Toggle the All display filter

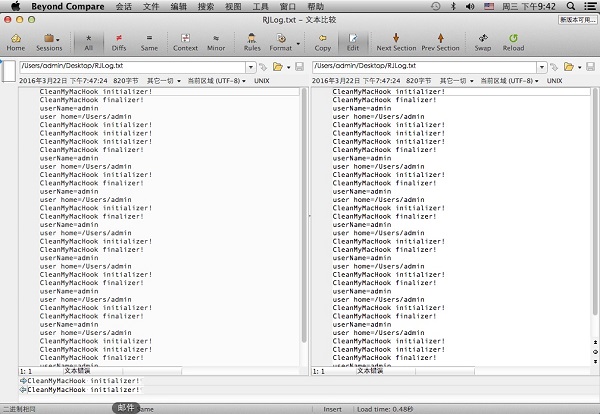pyautogui.click(x=89, y=41)
